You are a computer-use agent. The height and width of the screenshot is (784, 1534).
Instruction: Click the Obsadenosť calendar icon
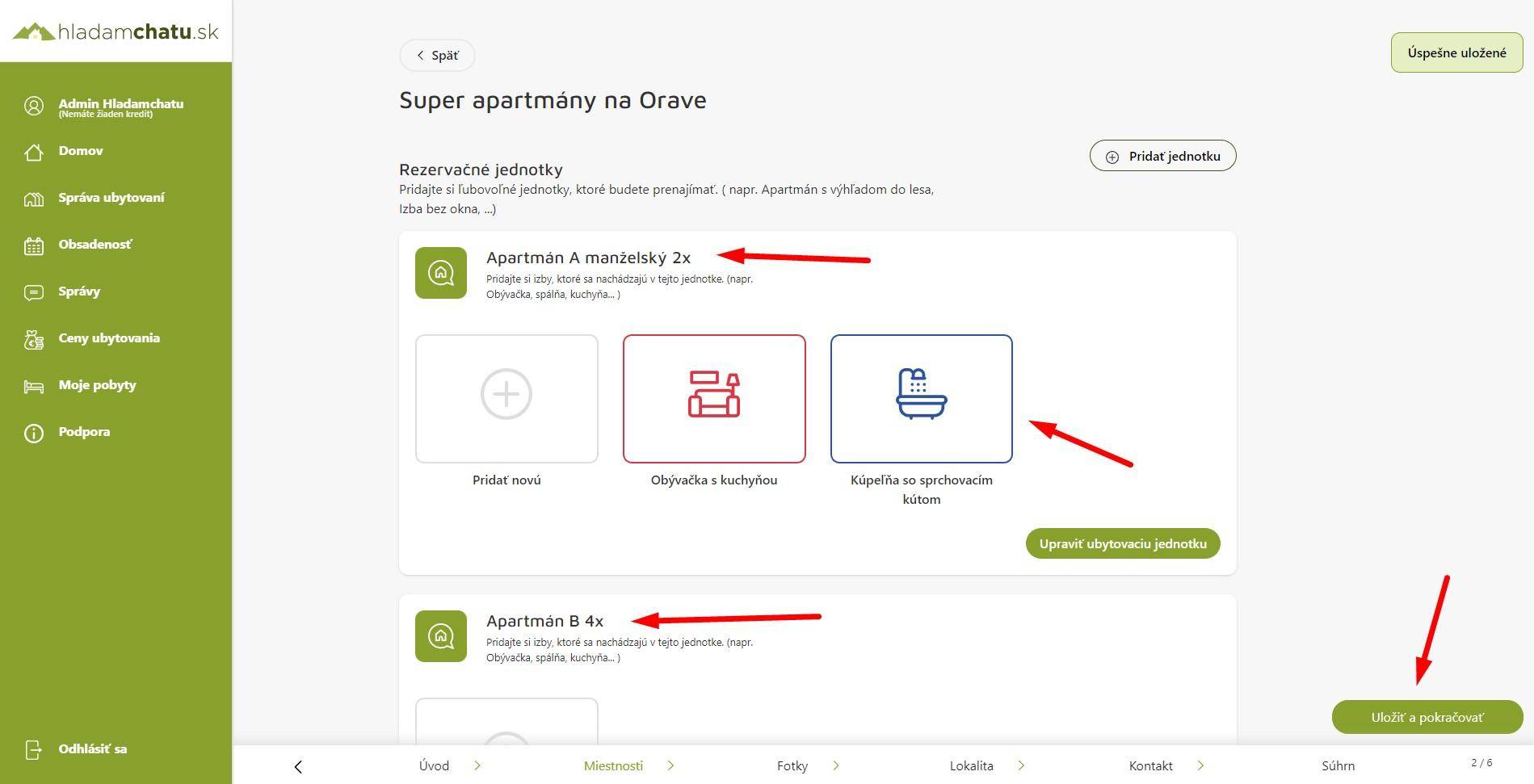pyautogui.click(x=34, y=245)
